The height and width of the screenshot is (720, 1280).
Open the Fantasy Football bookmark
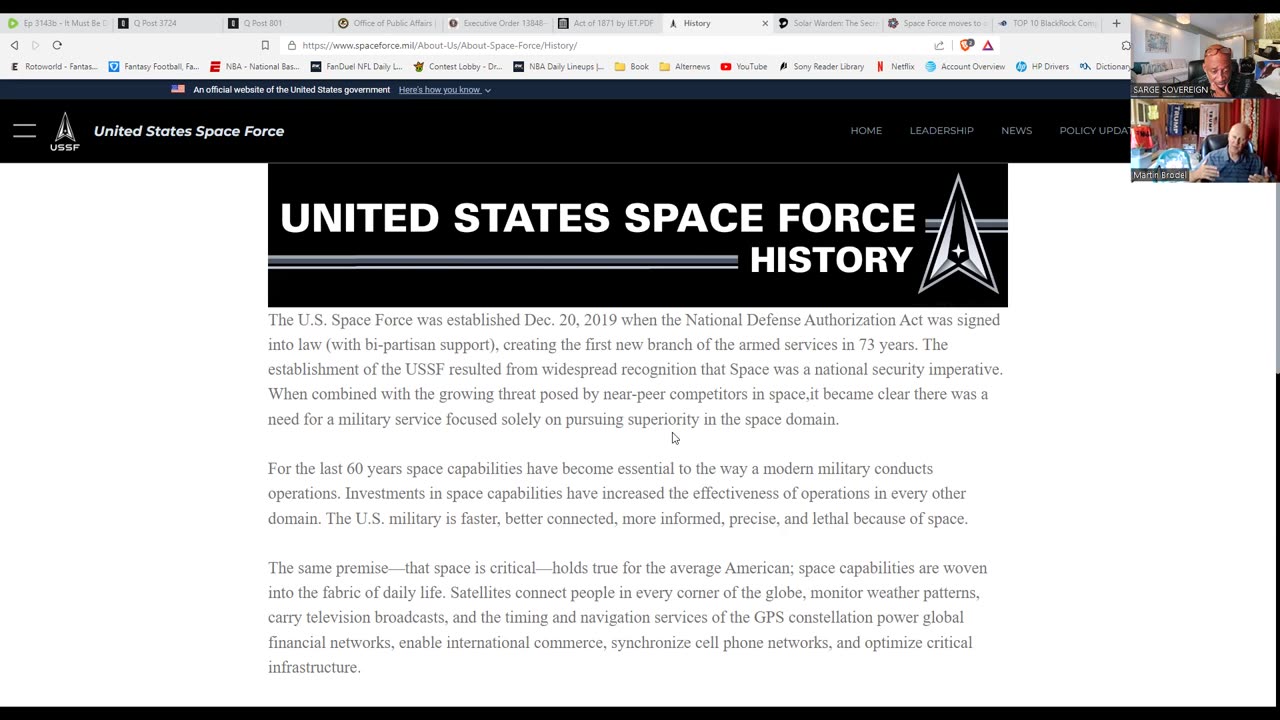153,67
